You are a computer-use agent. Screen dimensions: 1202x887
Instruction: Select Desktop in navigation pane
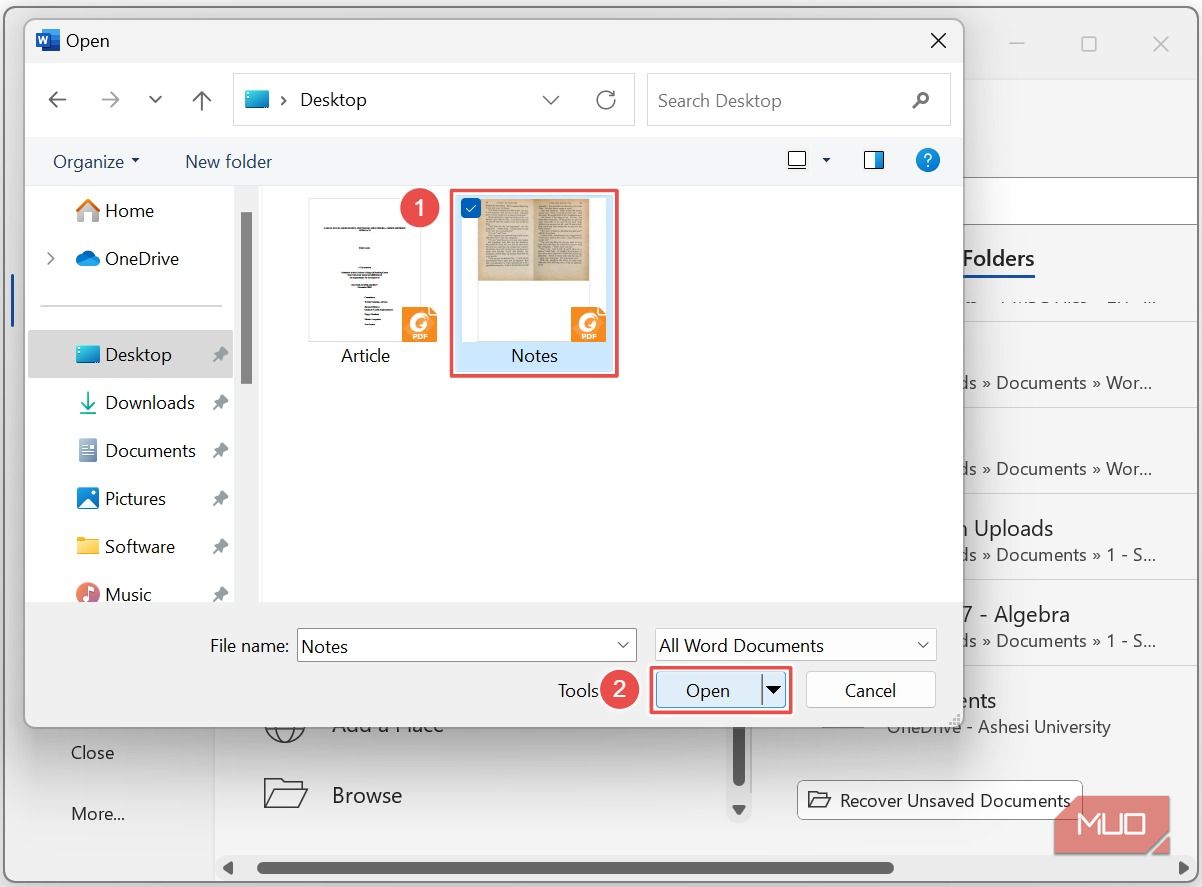[x=131, y=354]
